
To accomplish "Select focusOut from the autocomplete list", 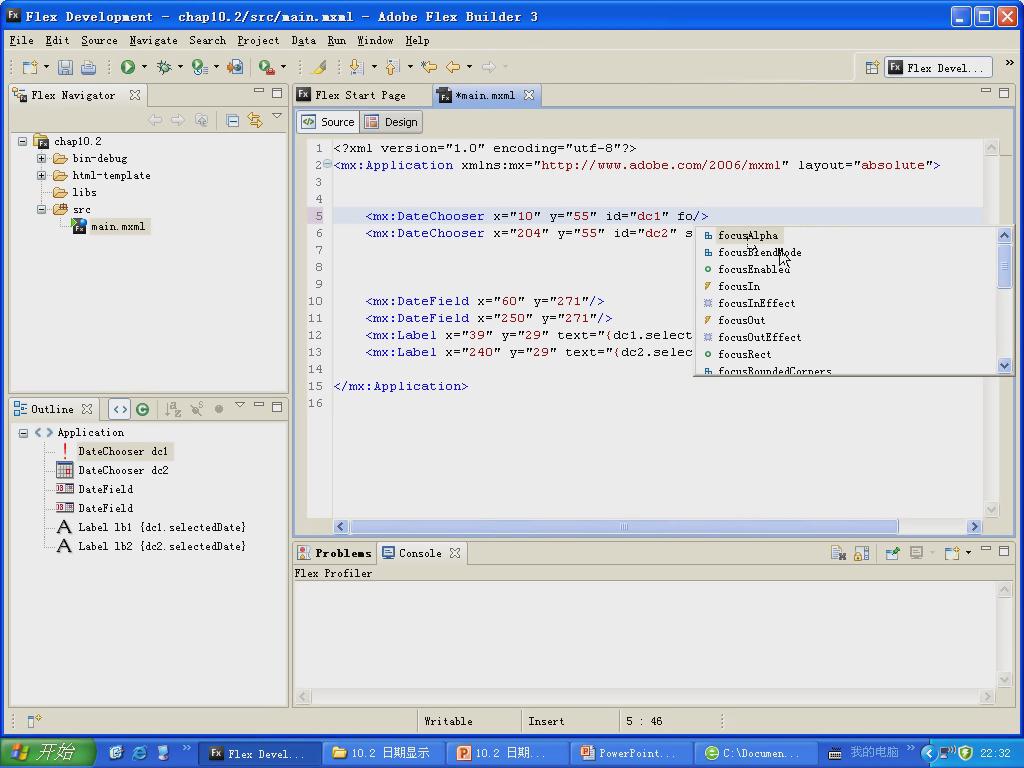I will (x=742, y=321).
